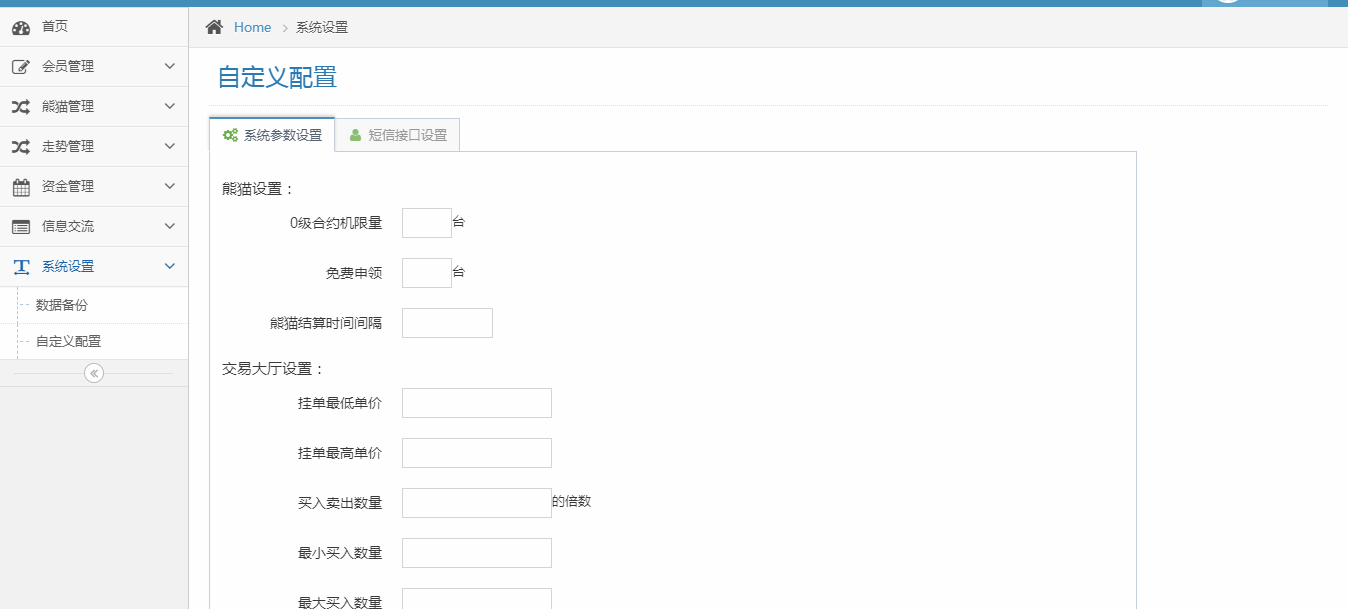Open the 自定义配置 submenu item
Screen dimensions: 1348x609
coord(68,341)
